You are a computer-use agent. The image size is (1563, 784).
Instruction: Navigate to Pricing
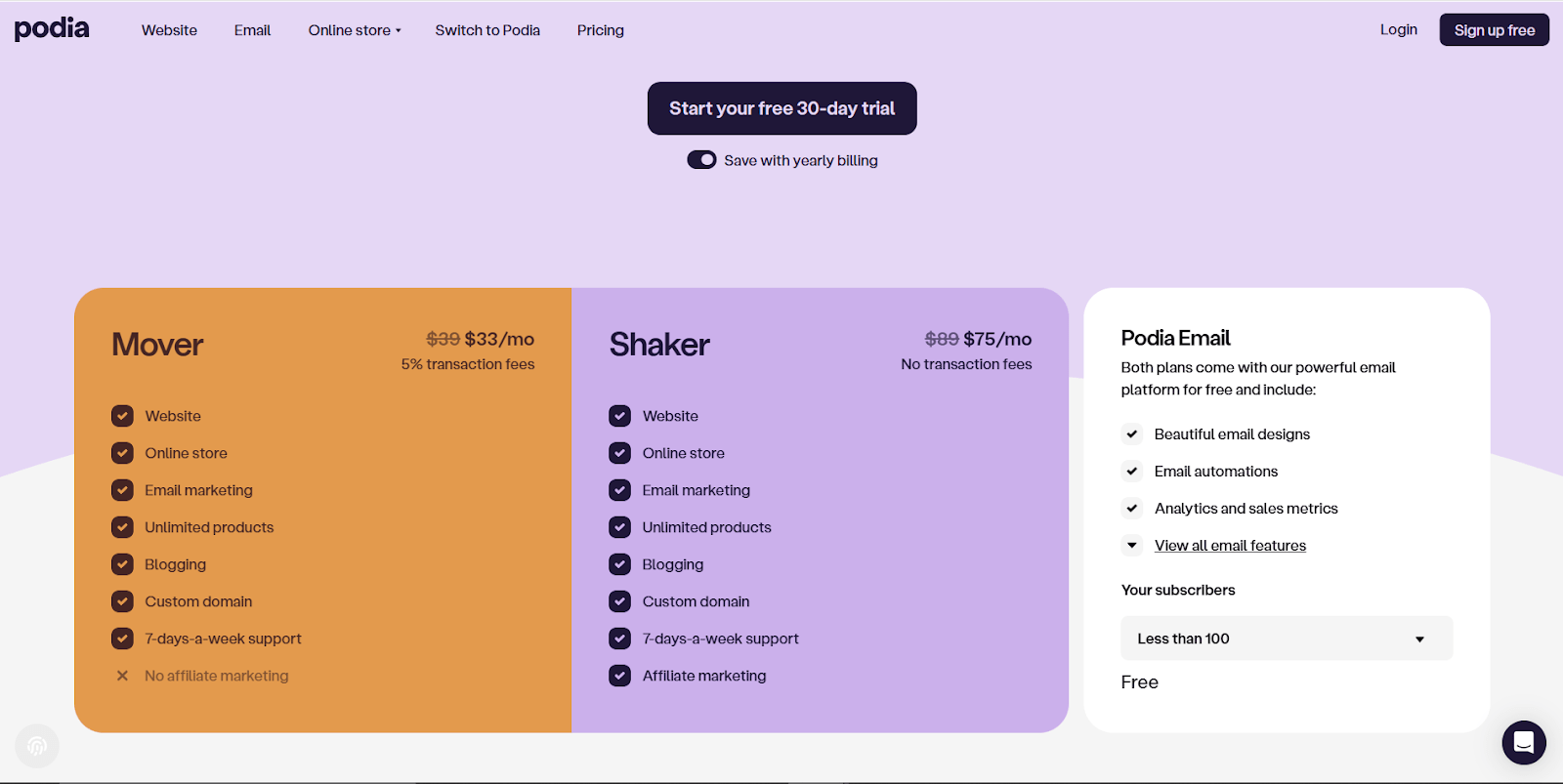pos(600,30)
